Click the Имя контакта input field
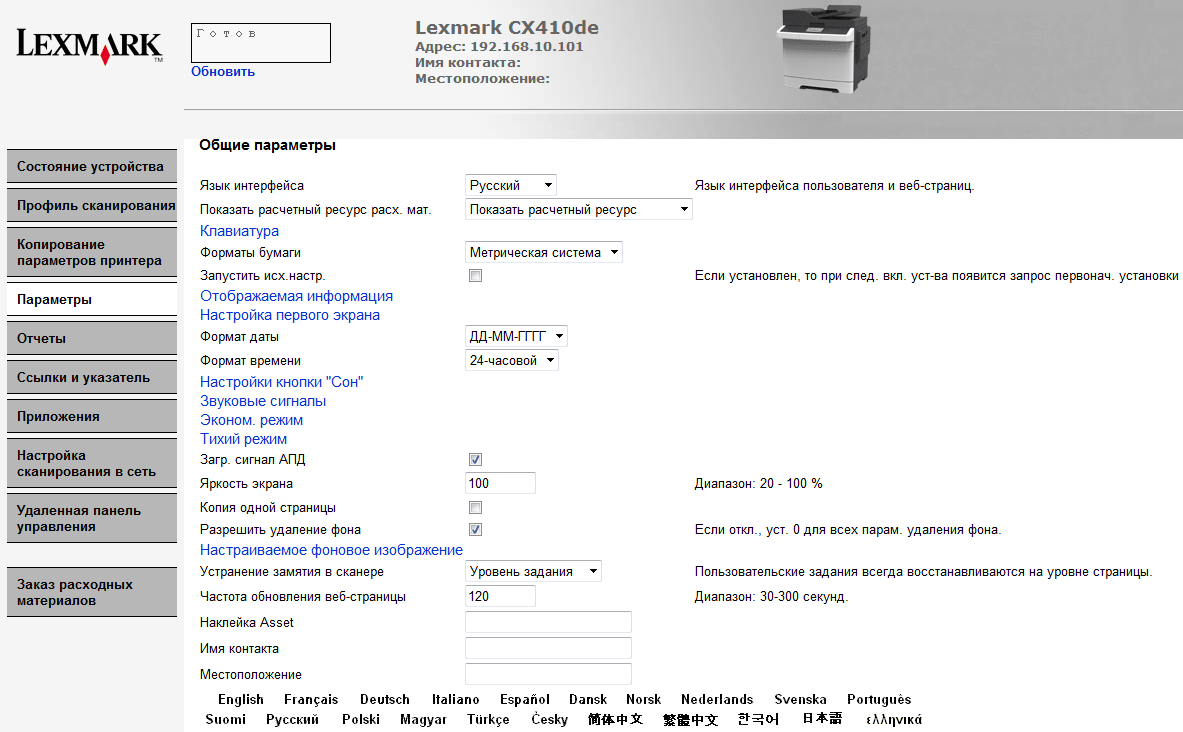Viewport: 1183px width, 732px height. pos(548,648)
